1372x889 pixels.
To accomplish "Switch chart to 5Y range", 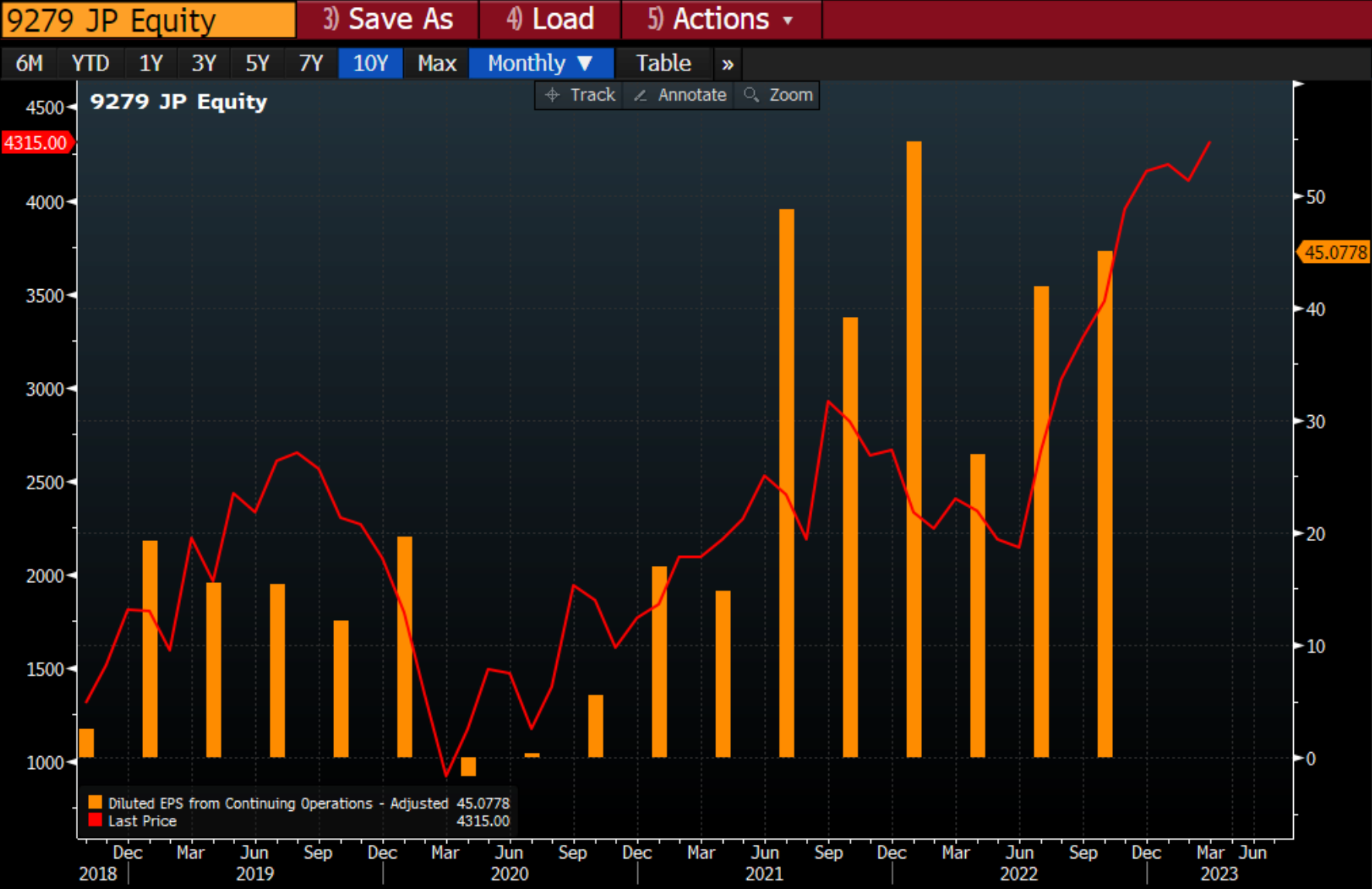I will pyautogui.click(x=258, y=63).
